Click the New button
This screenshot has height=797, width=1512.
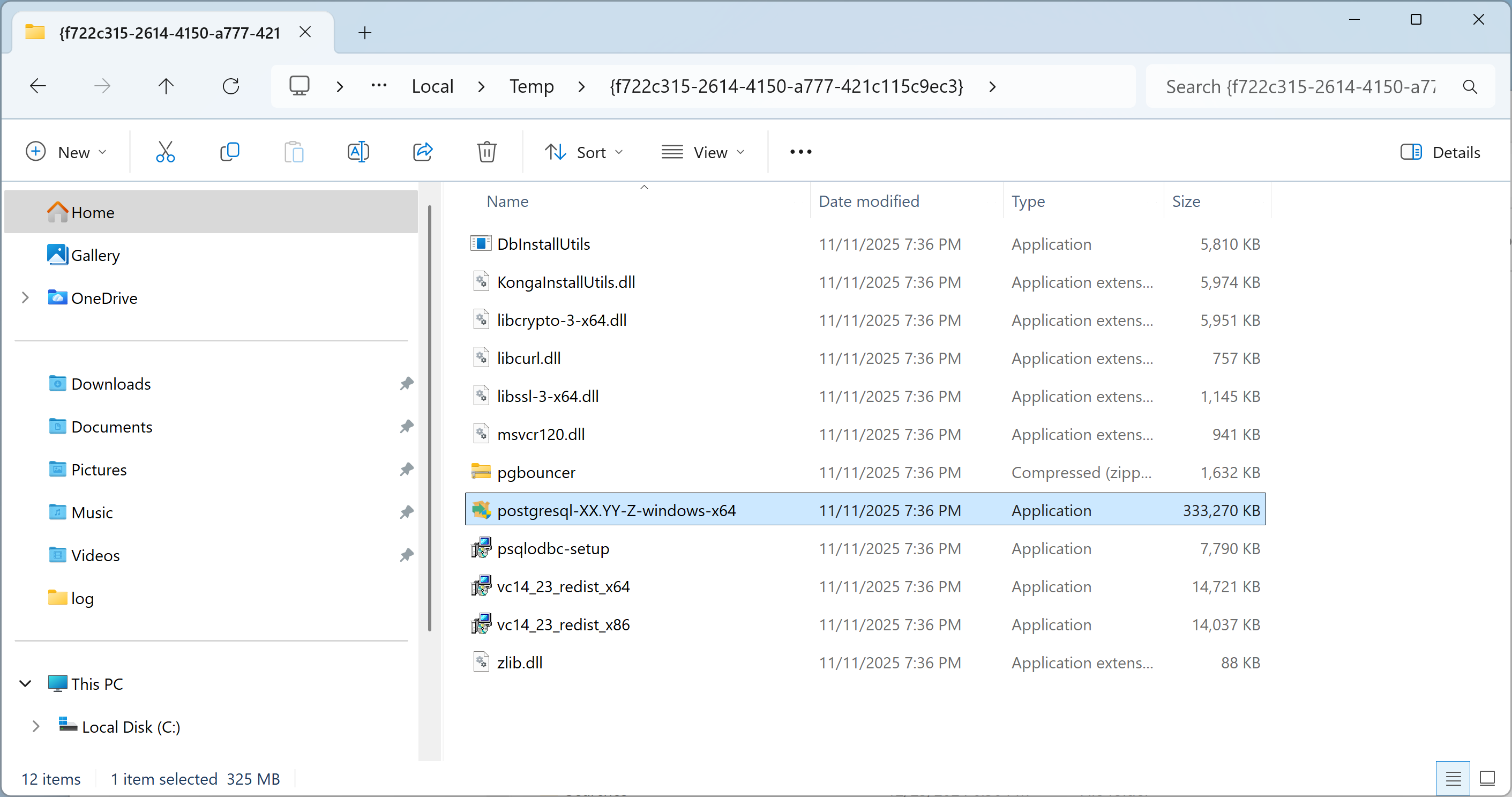(66, 152)
